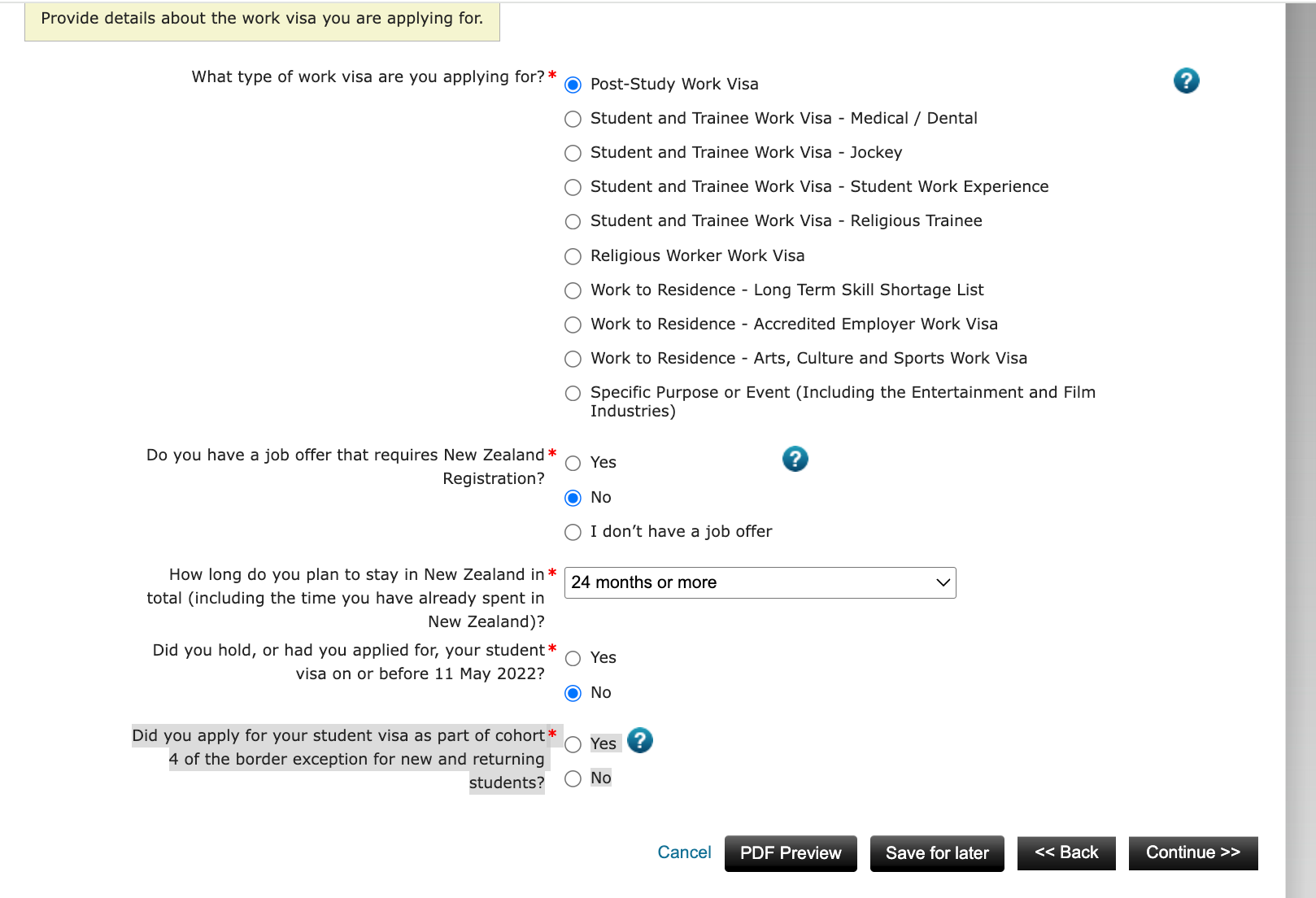Choose No for cohort 4 border exception
The width and height of the screenshot is (1316, 898).
(x=573, y=778)
